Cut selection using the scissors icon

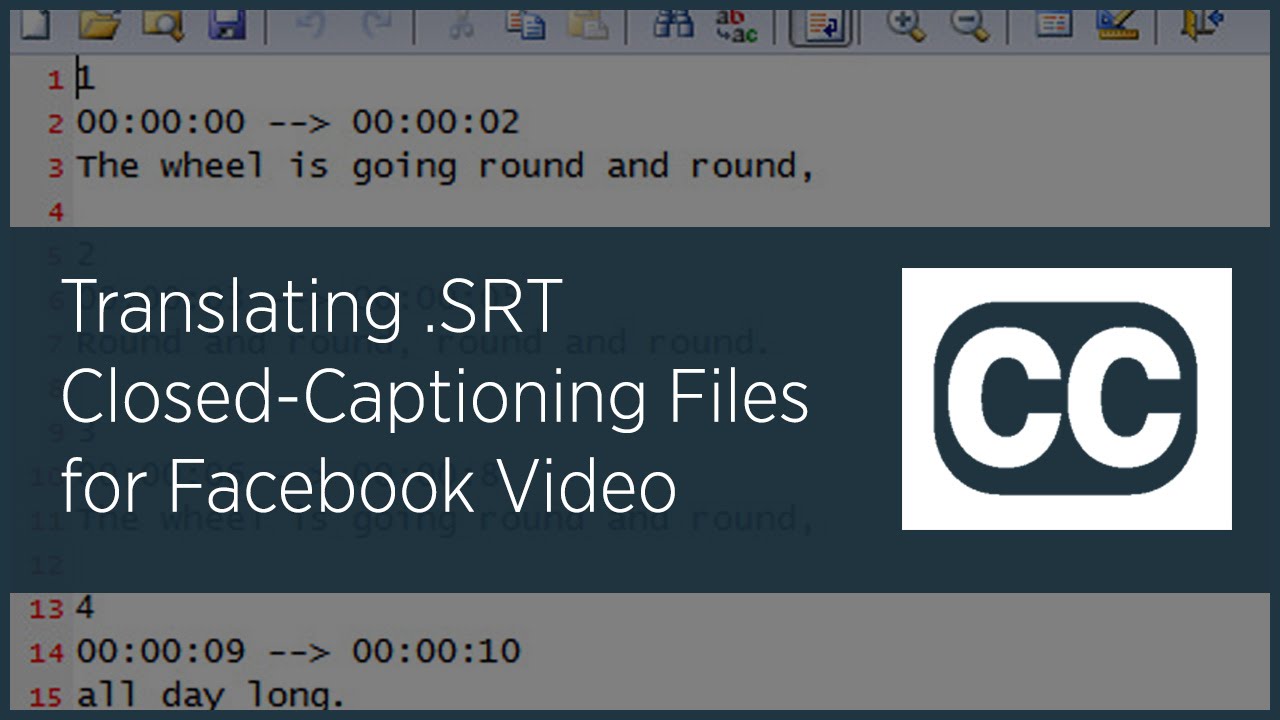(x=461, y=25)
